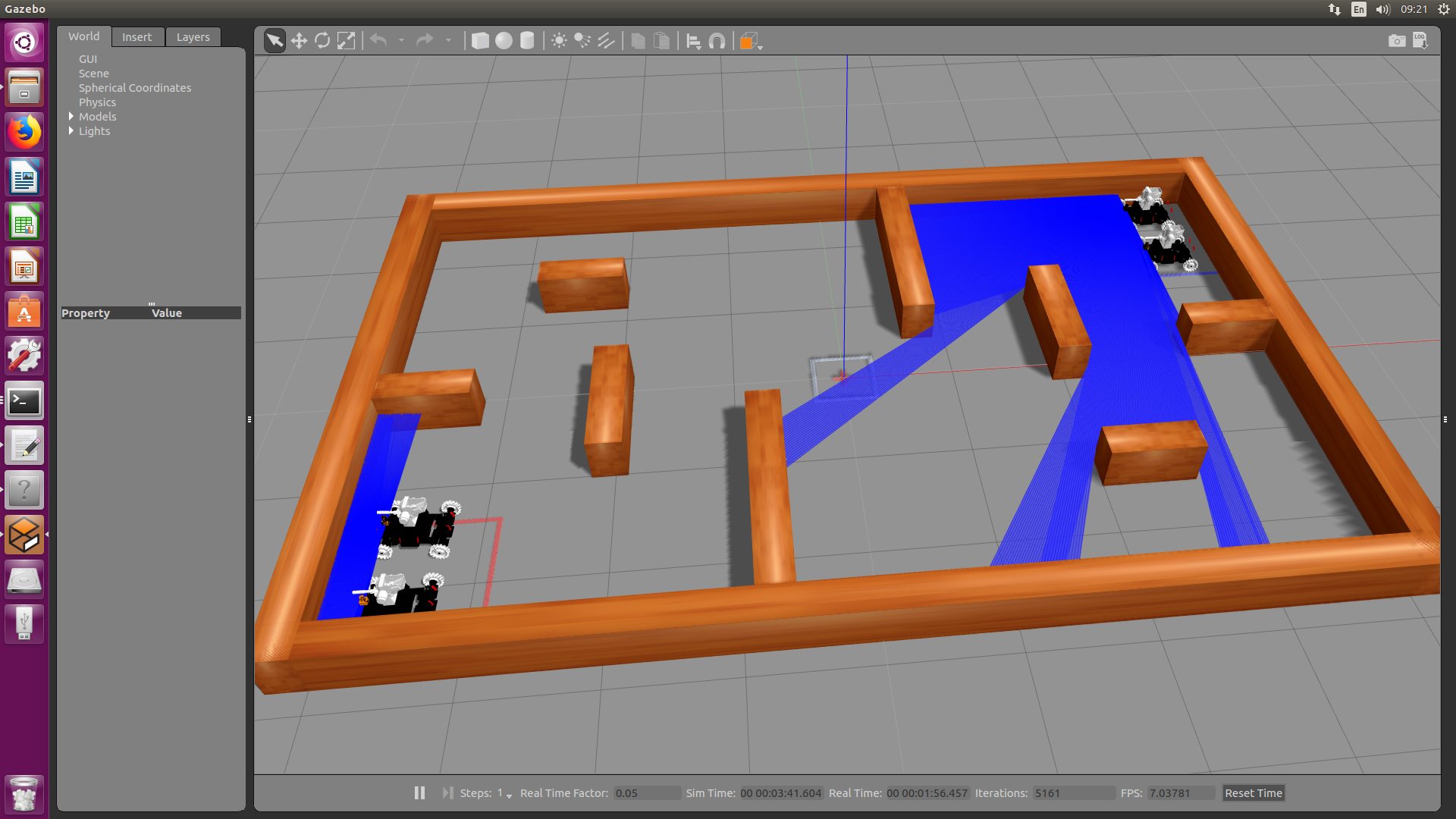The image size is (1456, 819).
Task: Select Spherical Coordinates tree item
Action: click(x=135, y=88)
